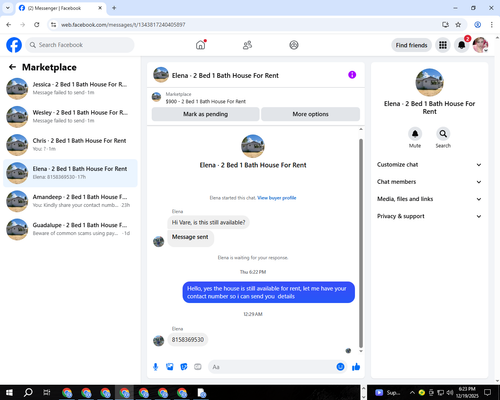Click the chat scrollbar thumb
Image resolution: width=500 pixels, height=400 pixels.
[x=361, y=243]
